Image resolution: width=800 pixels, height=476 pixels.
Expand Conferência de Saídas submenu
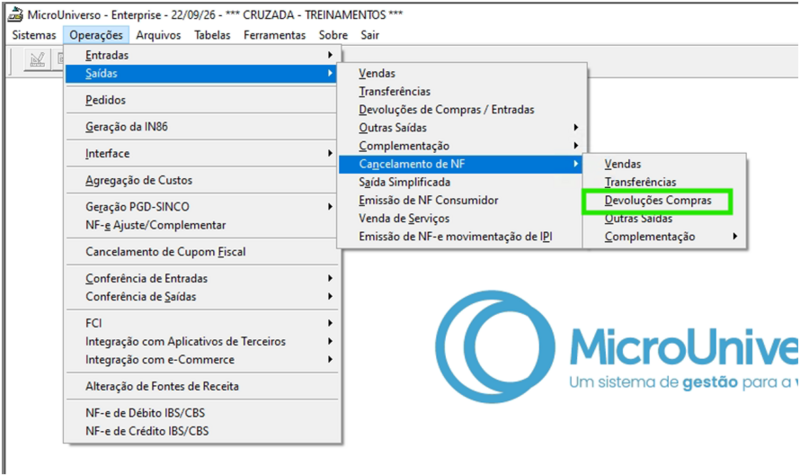click(x=202, y=296)
